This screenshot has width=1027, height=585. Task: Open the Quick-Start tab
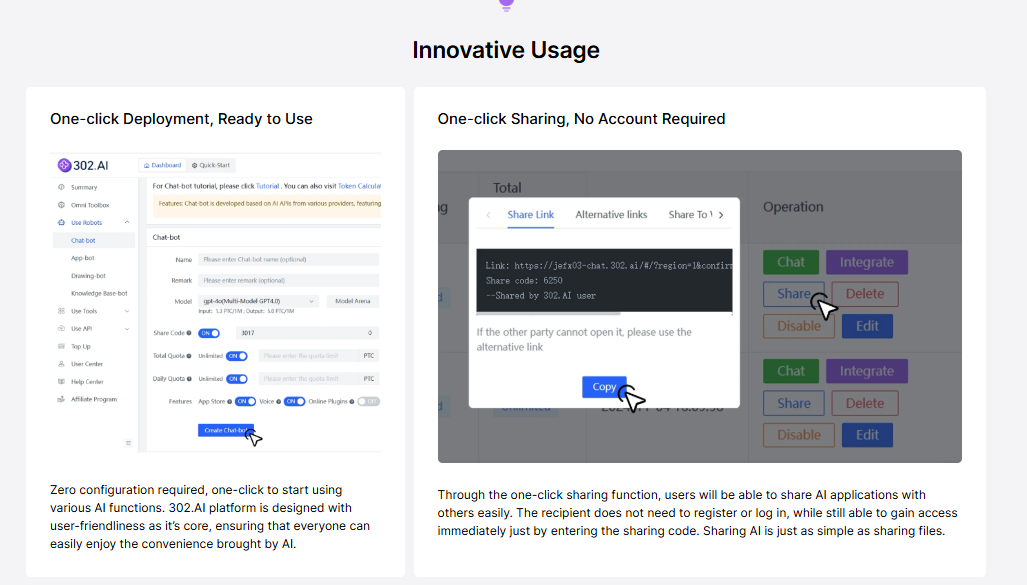(211, 165)
